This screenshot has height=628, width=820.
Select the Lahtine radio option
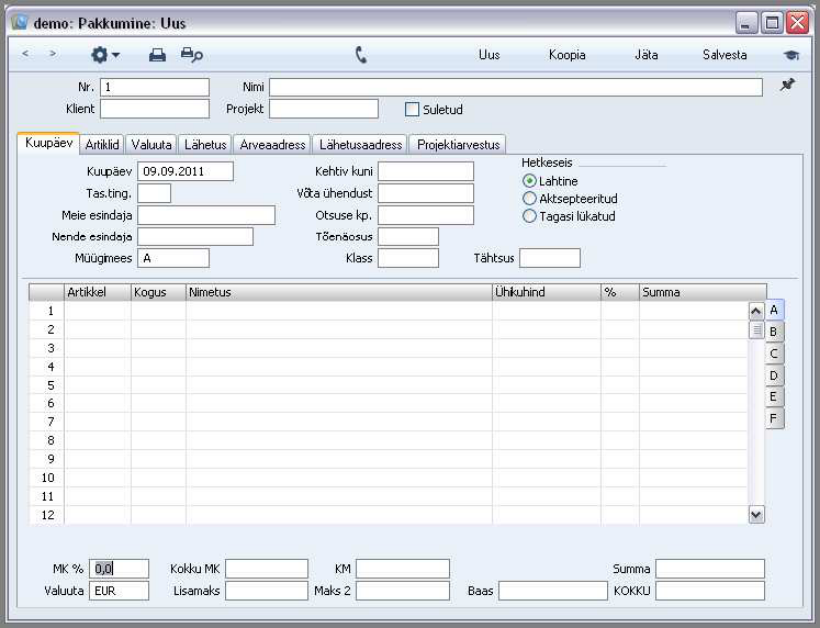(x=529, y=181)
